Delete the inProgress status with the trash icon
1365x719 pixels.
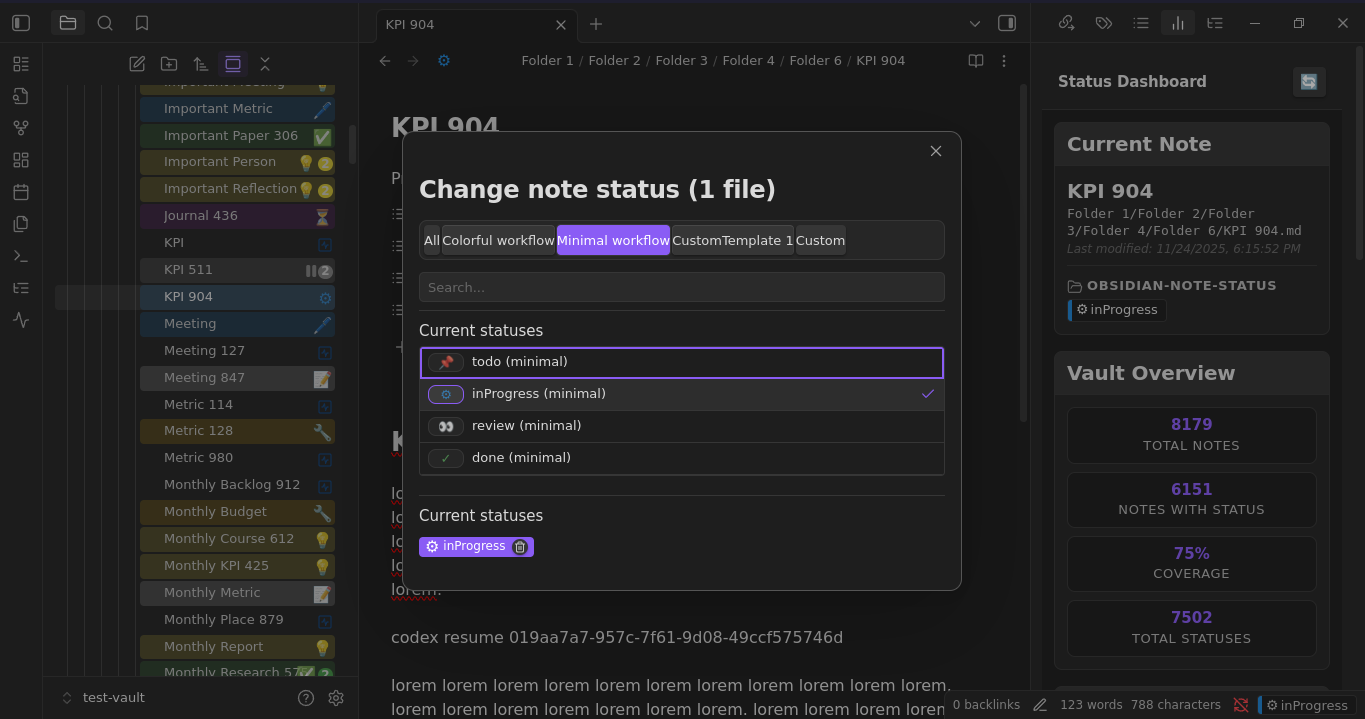(520, 546)
